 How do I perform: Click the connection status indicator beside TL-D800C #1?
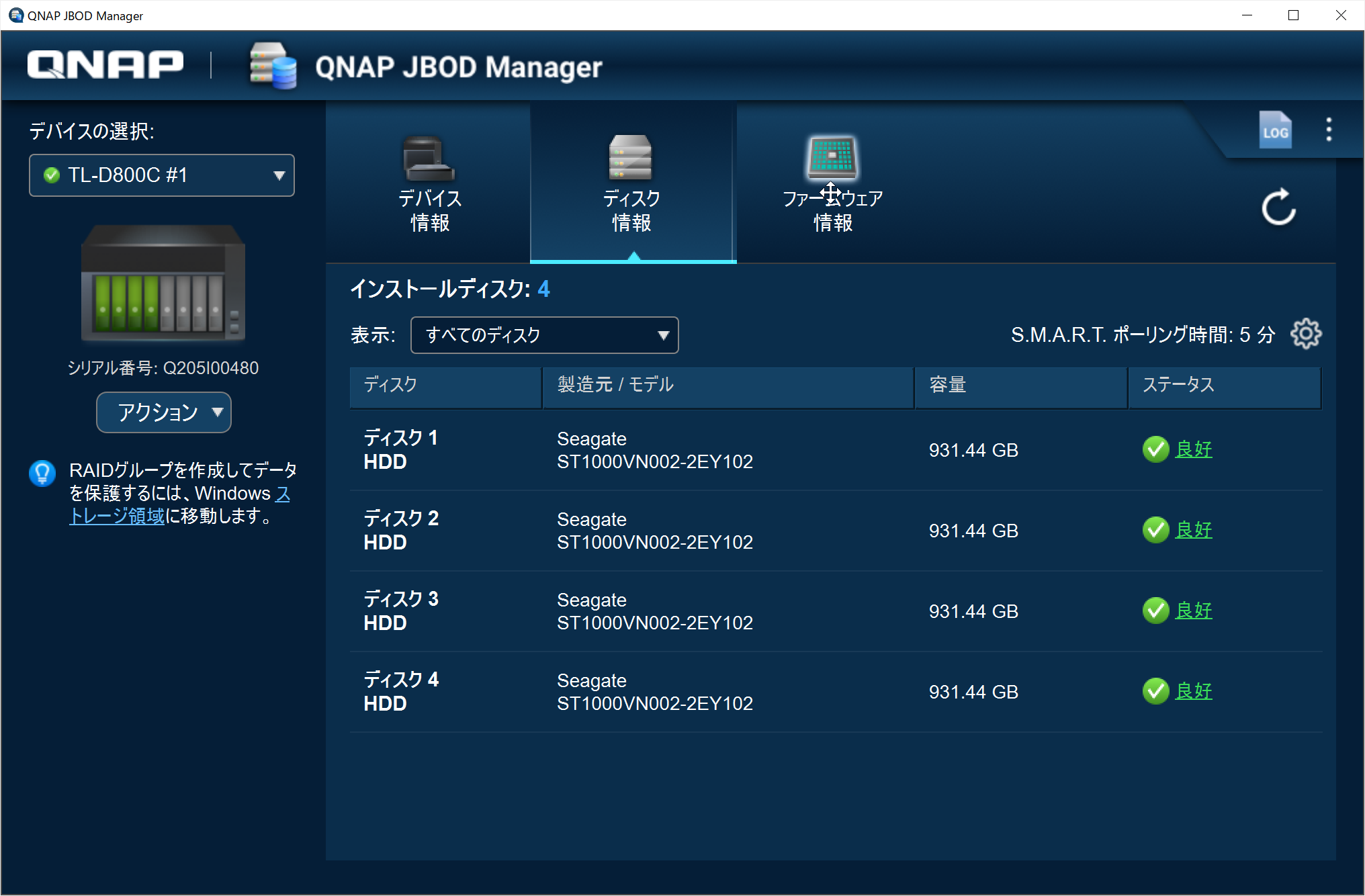pos(51,175)
